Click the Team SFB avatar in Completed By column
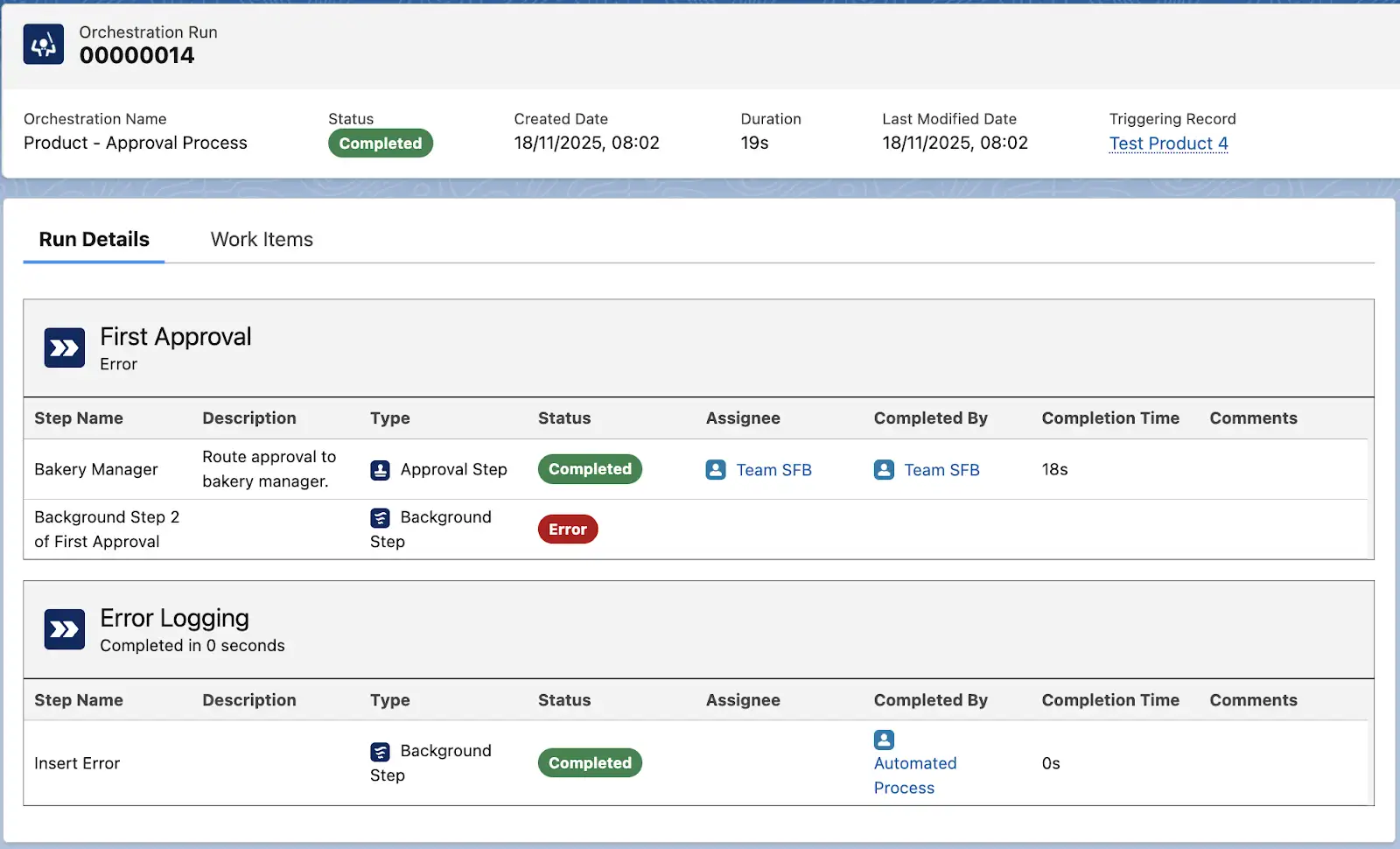Screen dimensions: 1400x849 pyautogui.click(x=882, y=469)
